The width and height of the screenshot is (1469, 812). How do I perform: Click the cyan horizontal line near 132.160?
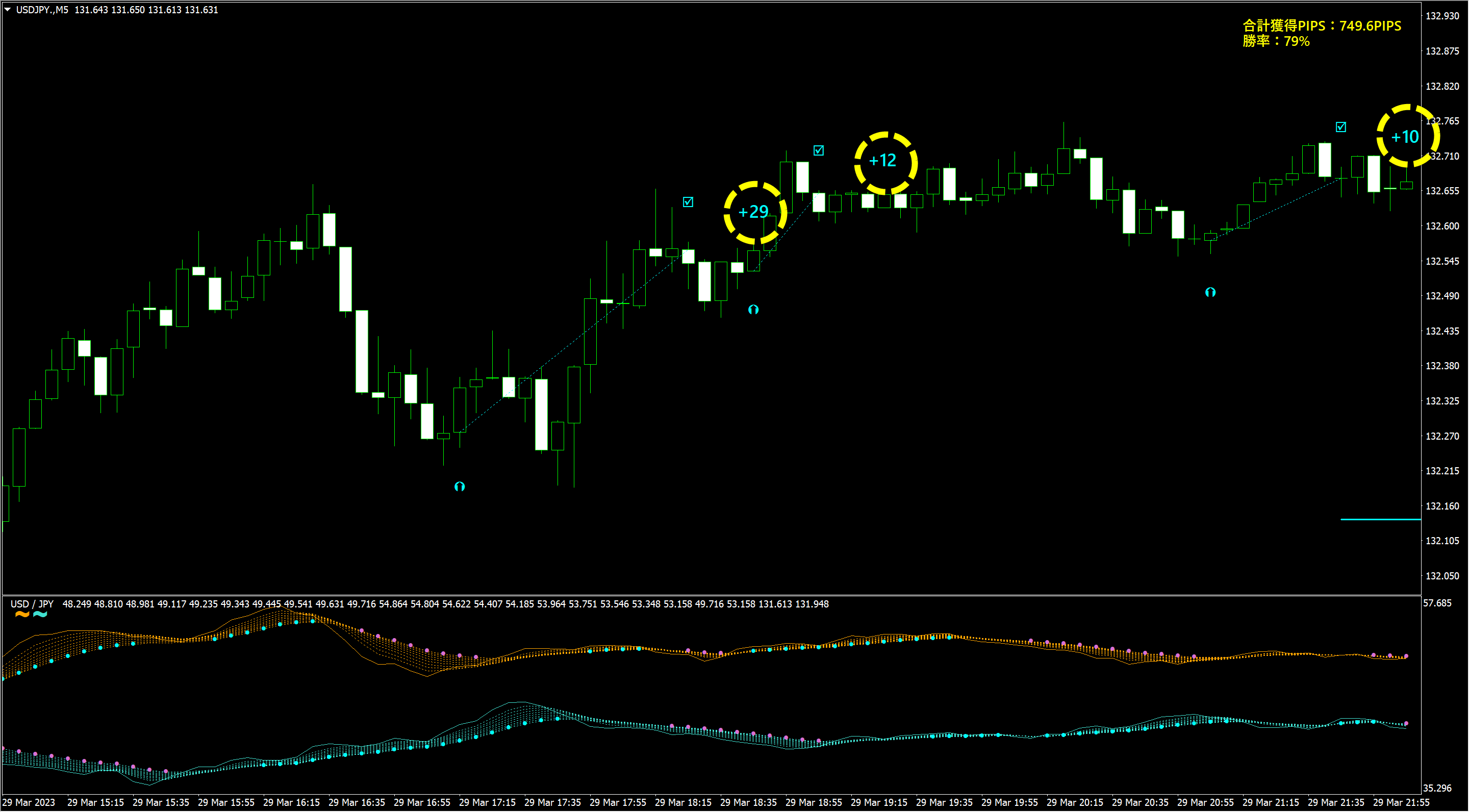click(x=1380, y=519)
